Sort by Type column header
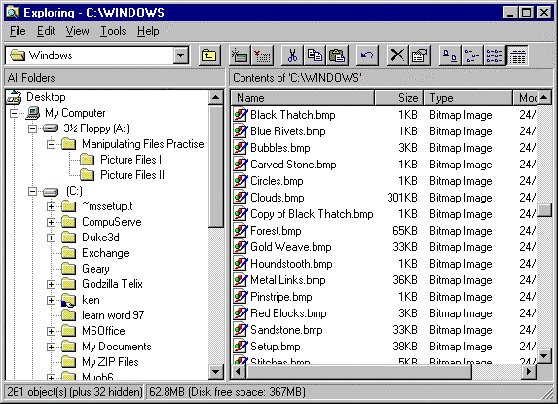558x404 pixels. pyautogui.click(x=468, y=98)
